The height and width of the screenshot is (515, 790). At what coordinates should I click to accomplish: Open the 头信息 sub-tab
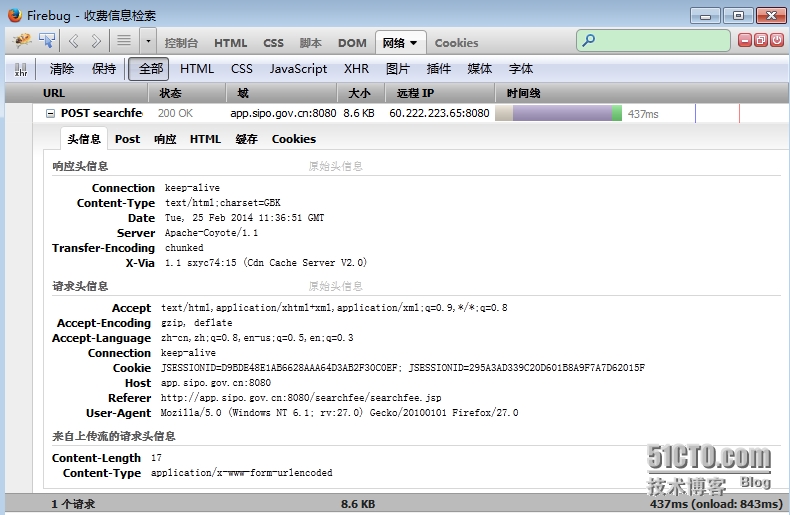click(84, 139)
